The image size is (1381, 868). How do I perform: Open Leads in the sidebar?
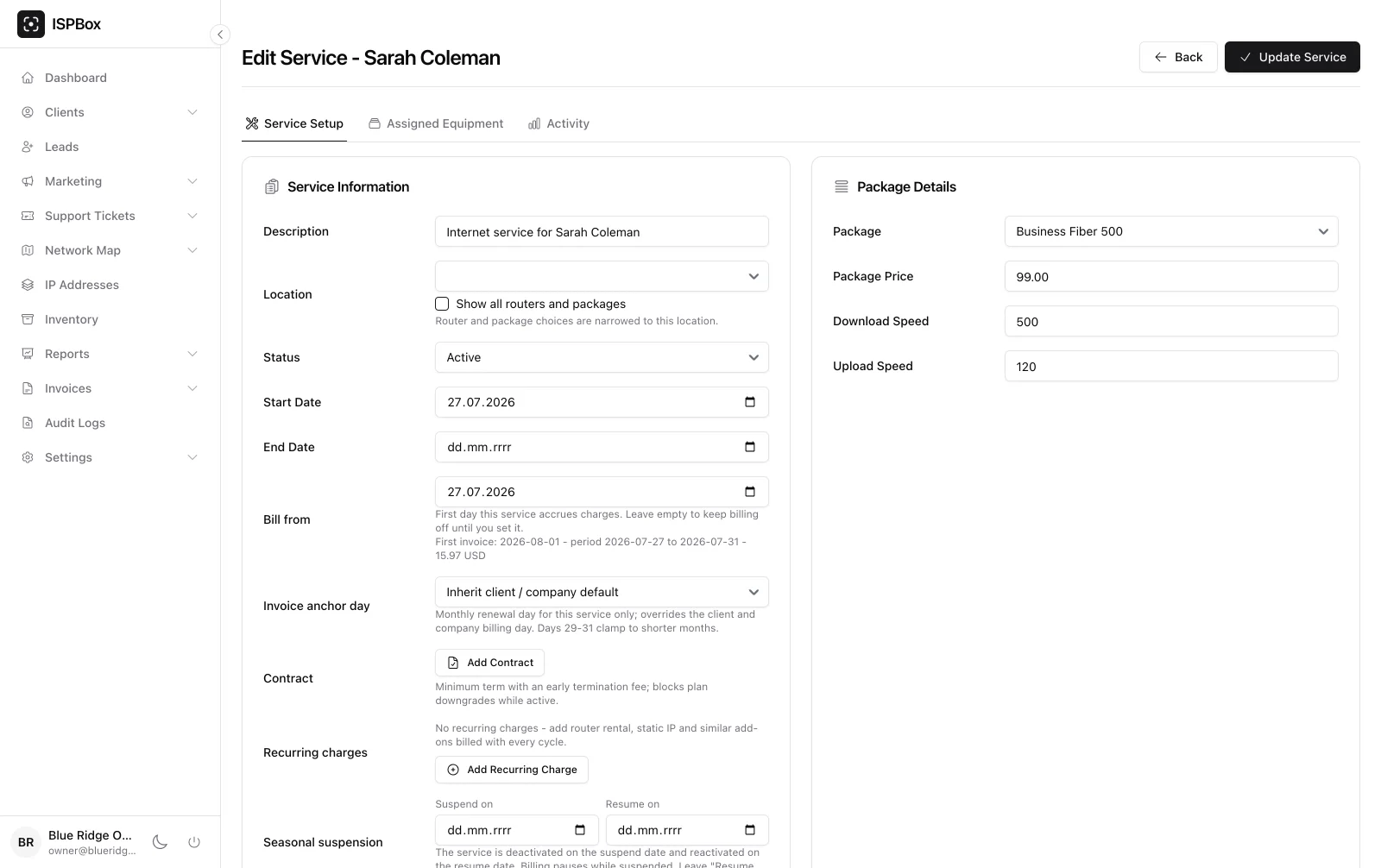coord(110,147)
